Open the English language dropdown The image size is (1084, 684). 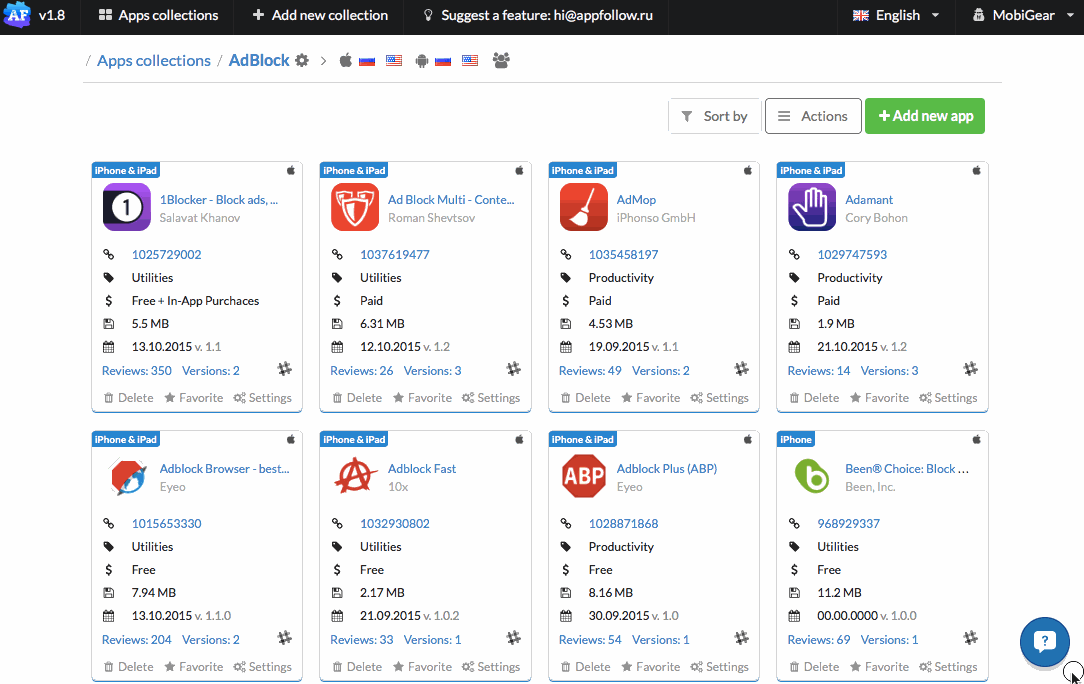click(895, 15)
